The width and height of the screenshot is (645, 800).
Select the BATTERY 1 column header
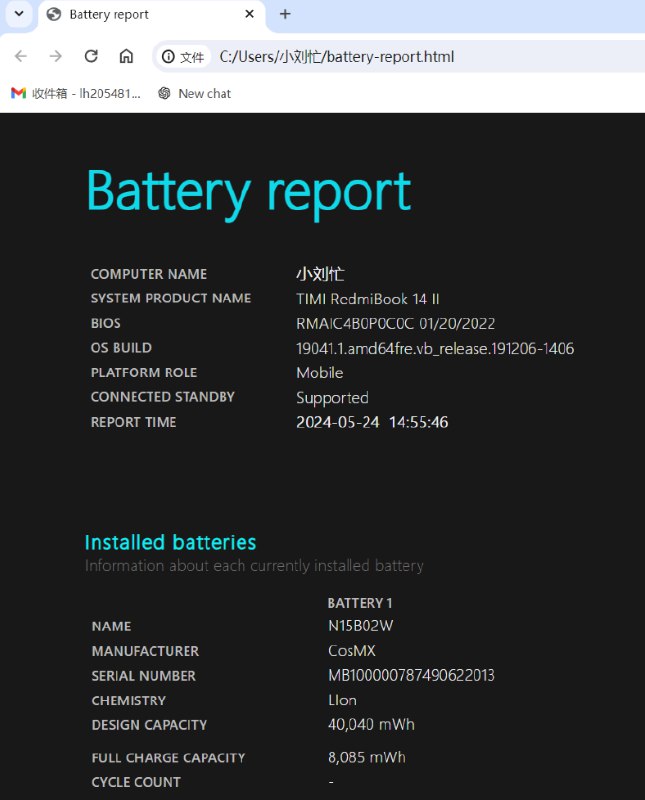point(360,604)
